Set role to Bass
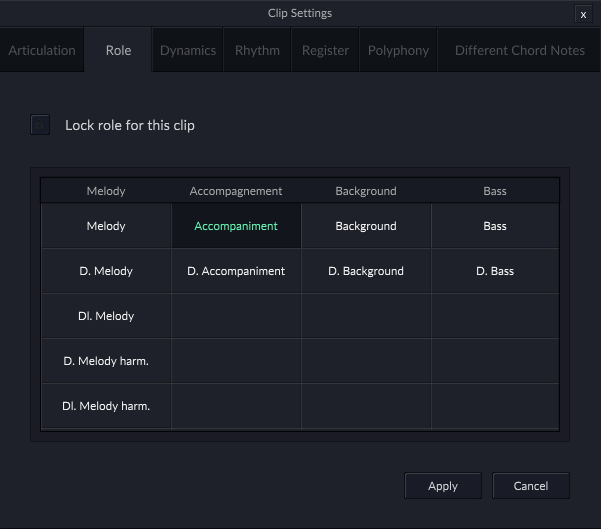 tap(495, 226)
